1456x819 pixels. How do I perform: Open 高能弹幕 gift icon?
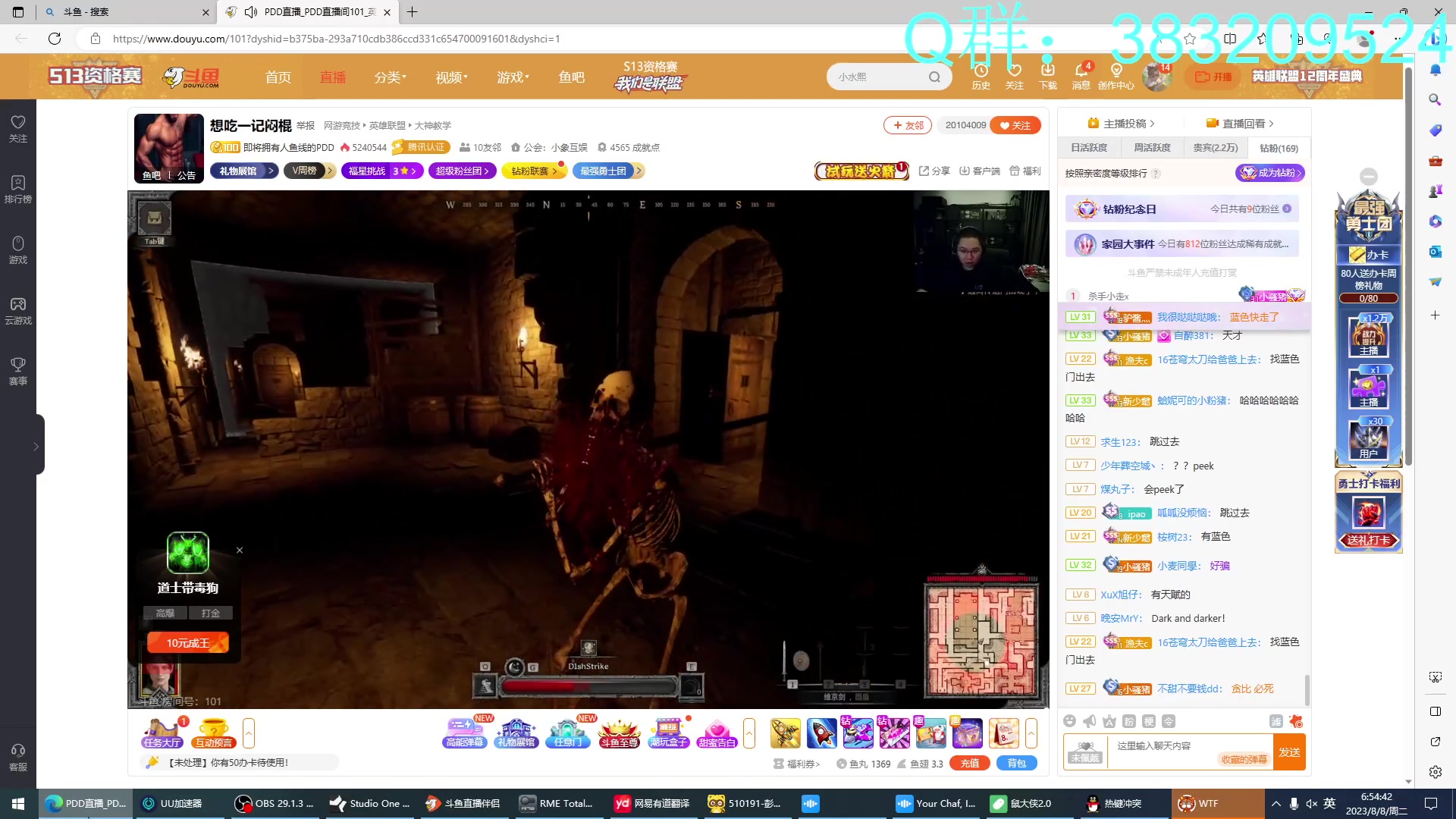coord(464,733)
